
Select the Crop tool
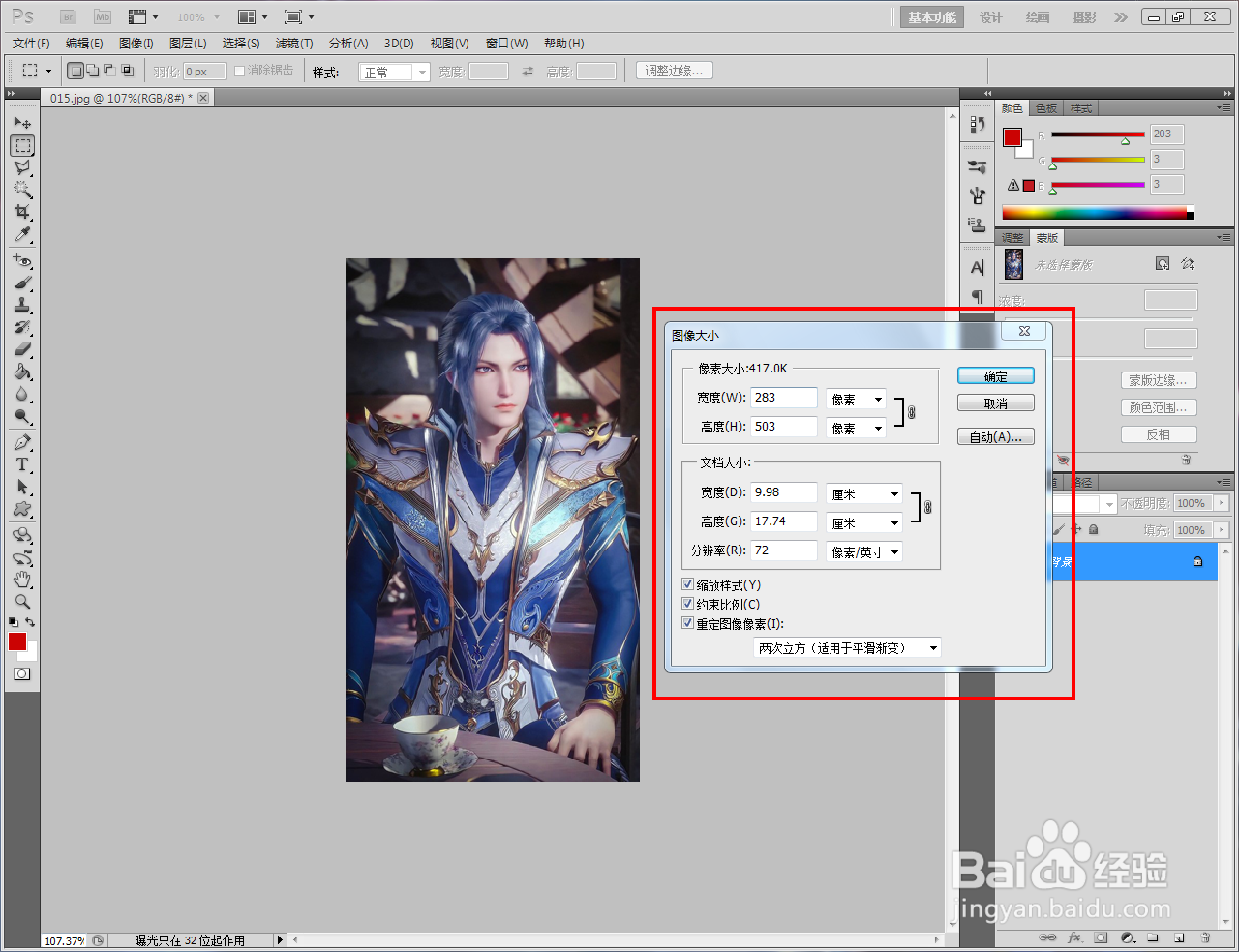pos(22,212)
